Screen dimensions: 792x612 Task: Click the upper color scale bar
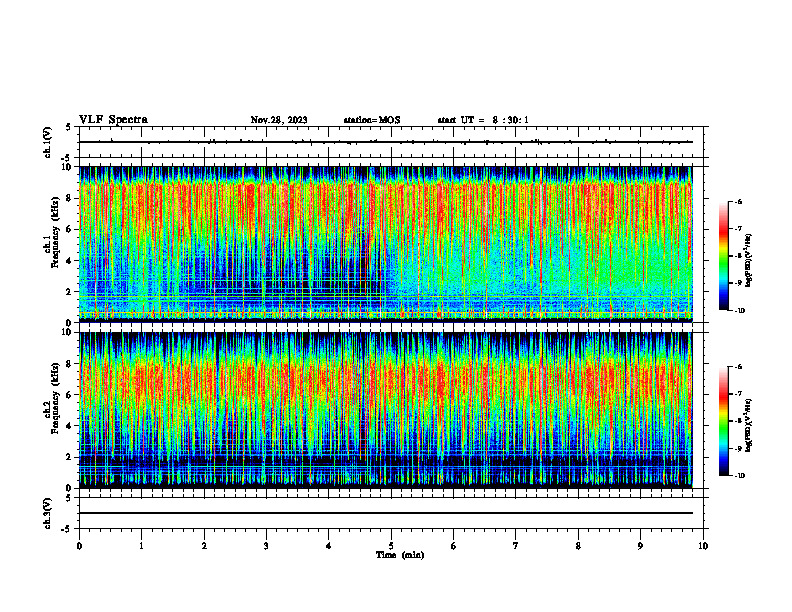coord(723,256)
